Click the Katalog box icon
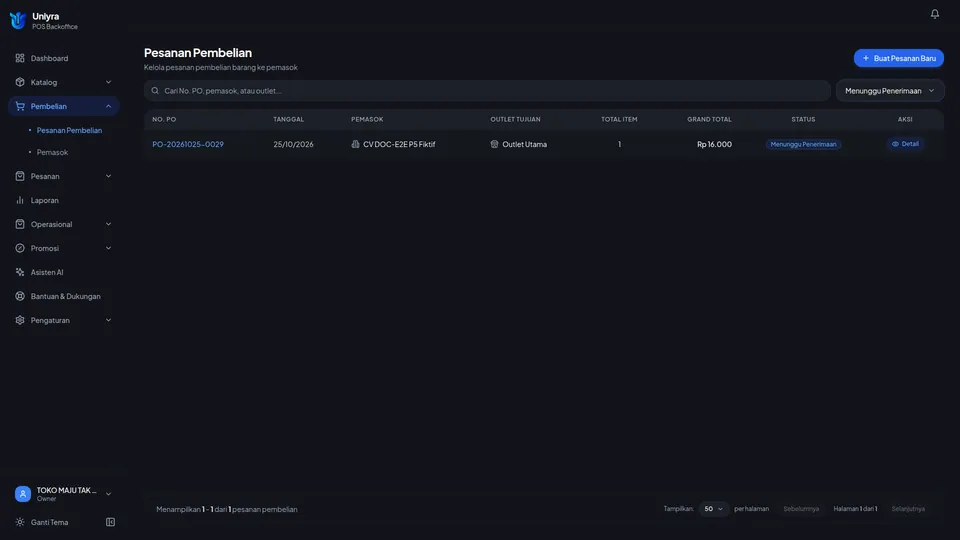960x540 pixels. coord(20,82)
